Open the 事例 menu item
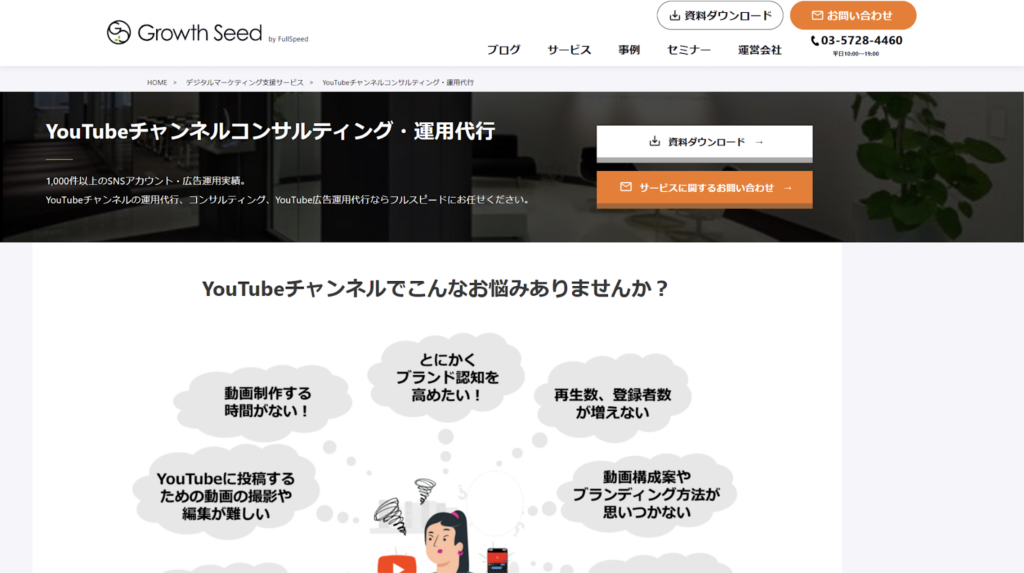 629,50
